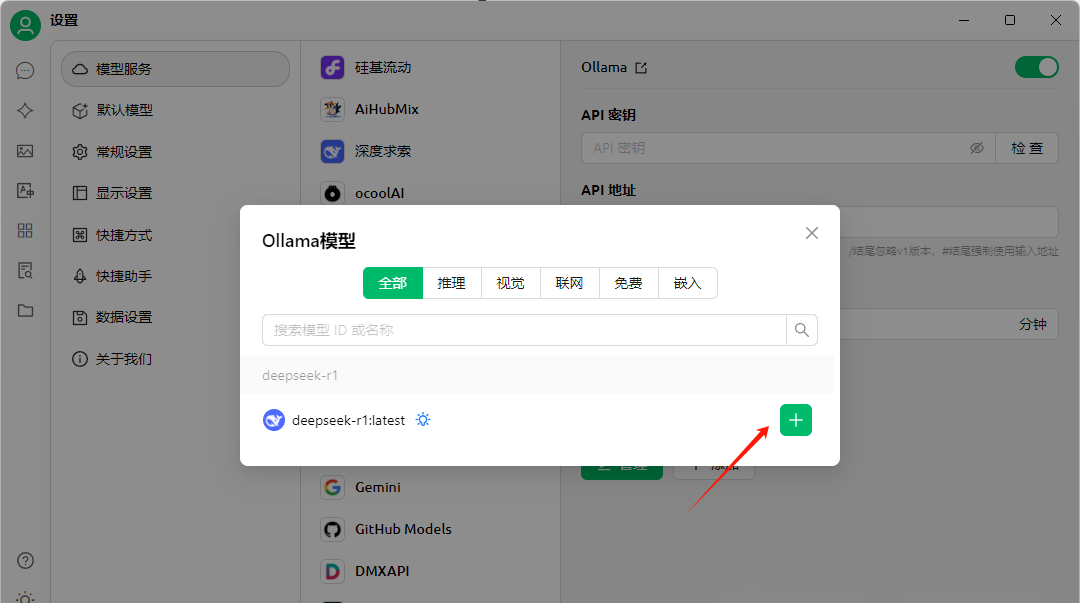This screenshot has width=1080, height=603.
Task: Open the knowledge base sidebar icon
Action: [25, 271]
